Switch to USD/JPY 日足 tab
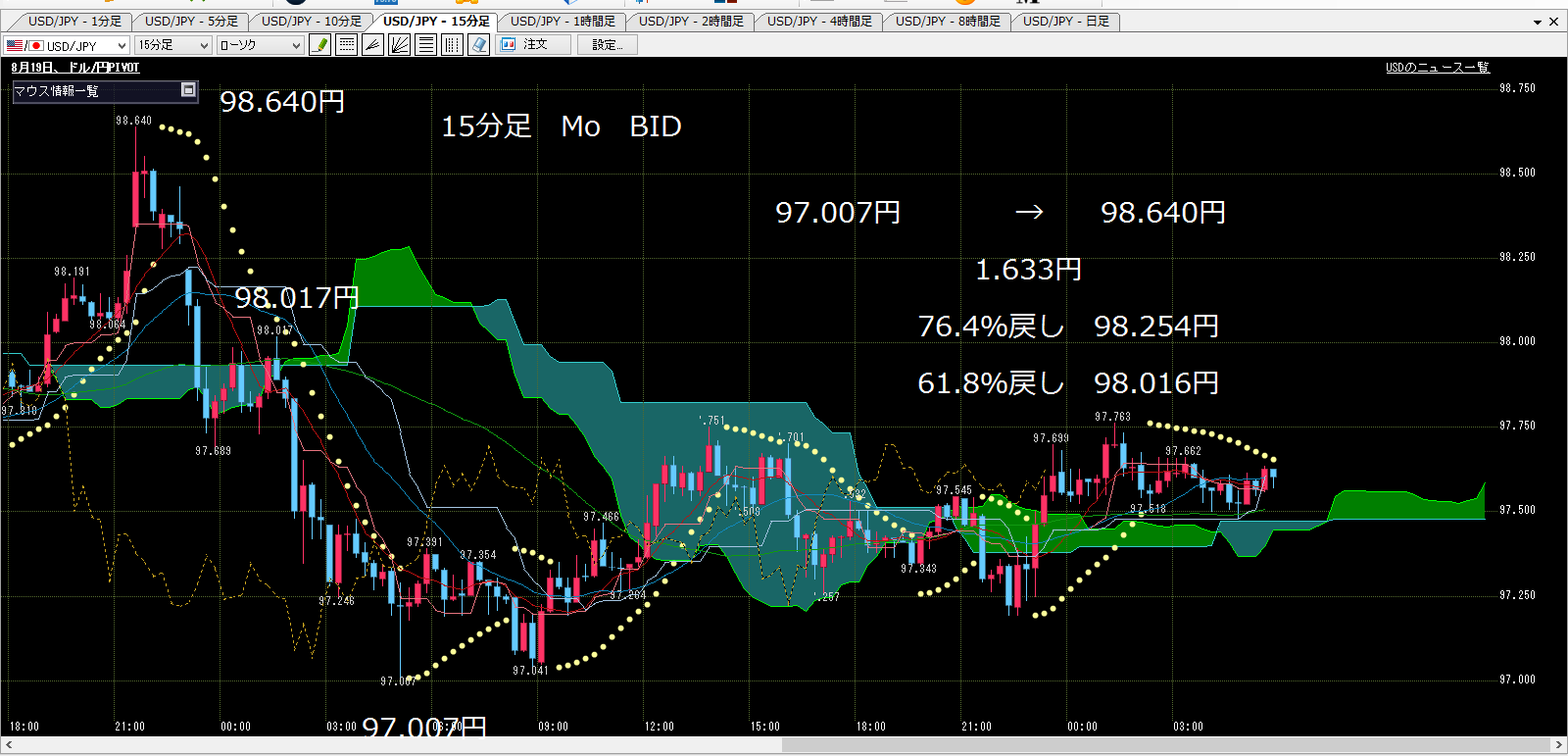Screen dimensions: 1568x756 [x=1066, y=21]
